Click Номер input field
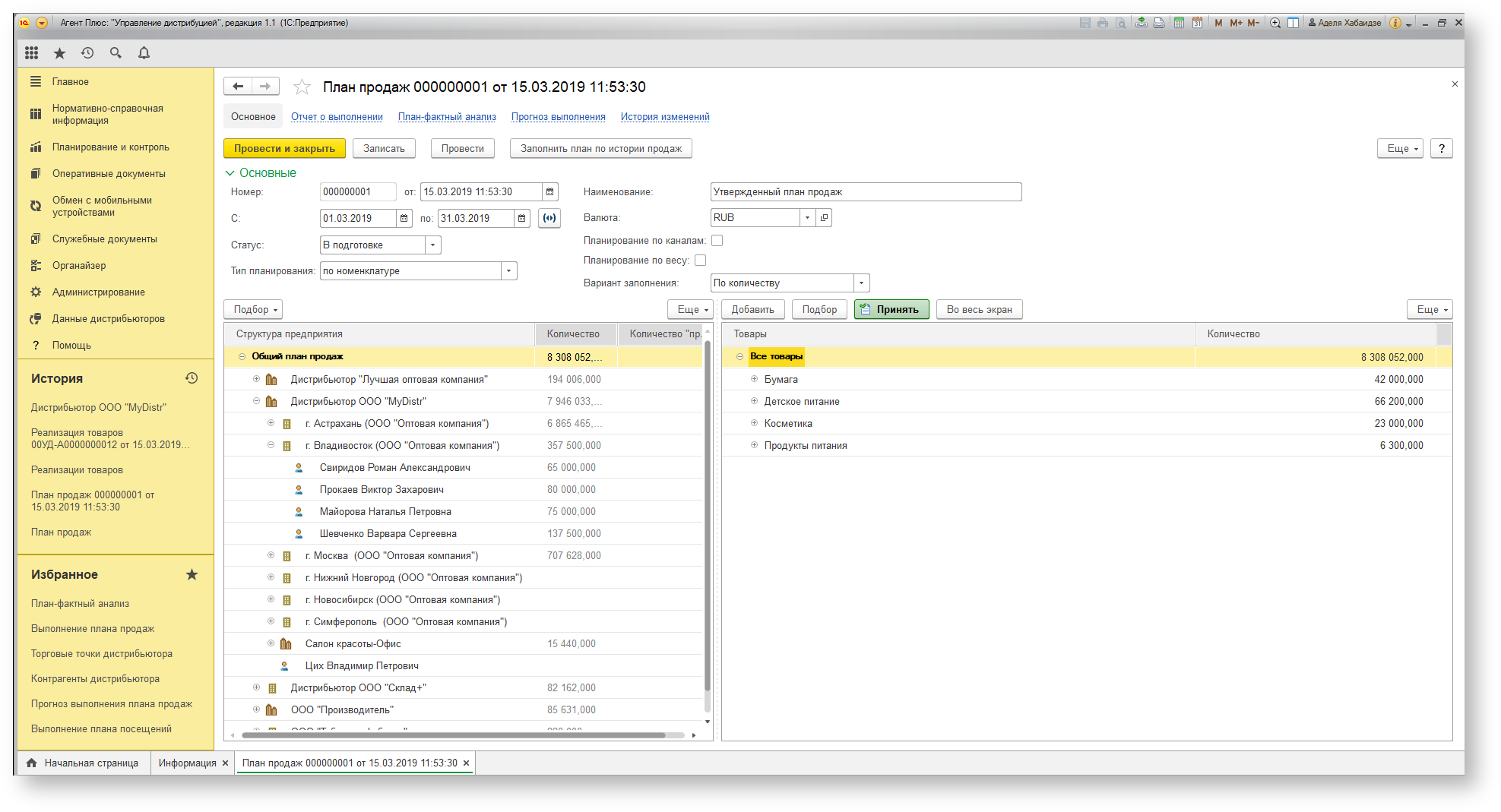This screenshot has width=1501, height=812. [358, 191]
